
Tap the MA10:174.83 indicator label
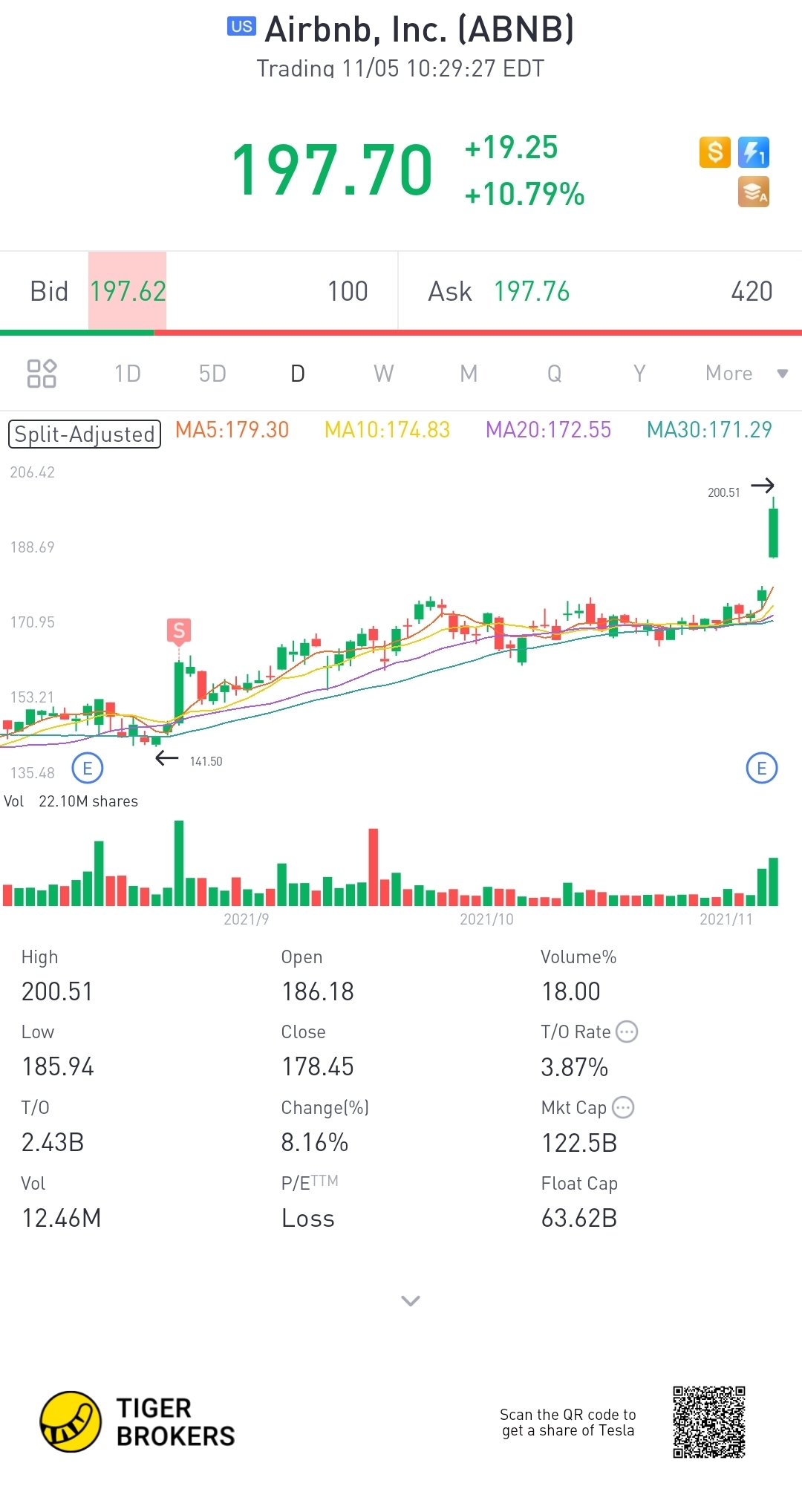[388, 430]
